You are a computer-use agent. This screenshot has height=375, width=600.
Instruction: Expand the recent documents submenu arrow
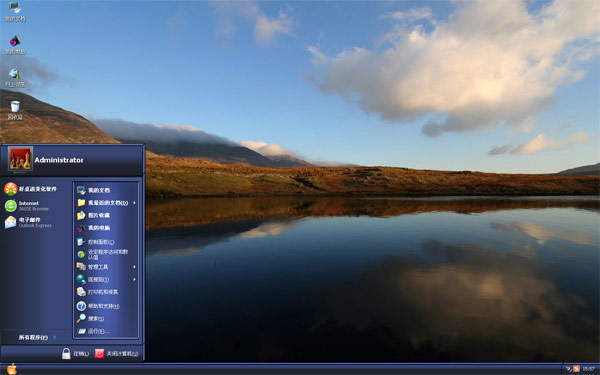[134, 203]
